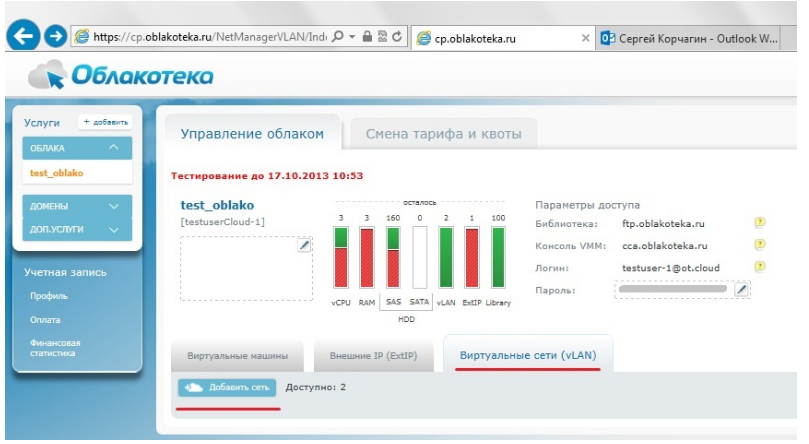The width and height of the screenshot is (809, 444).
Task: Open the address bar dropdown arrow
Action: (x=352, y=37)
